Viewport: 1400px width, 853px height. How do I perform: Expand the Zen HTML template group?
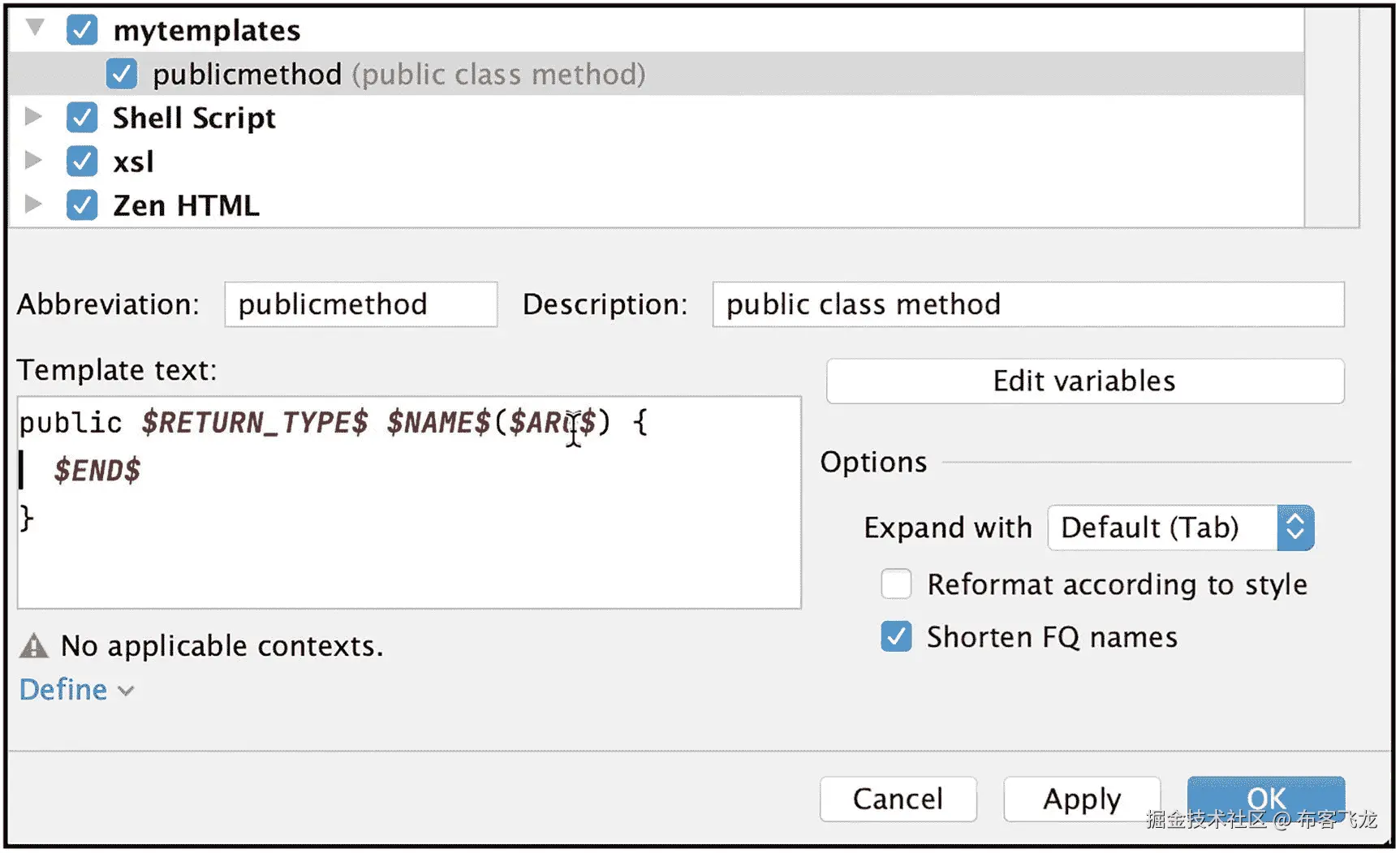[33, 204]
